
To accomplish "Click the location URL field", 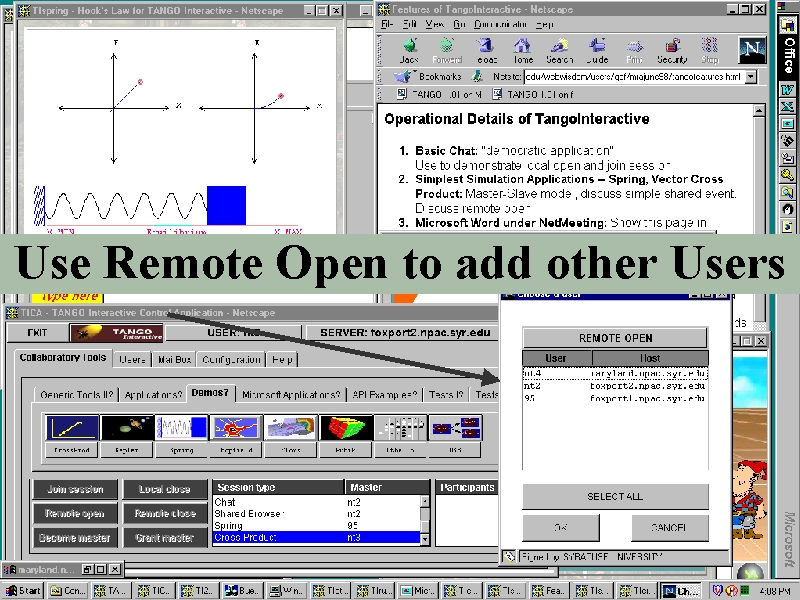I will click(634, 77).
